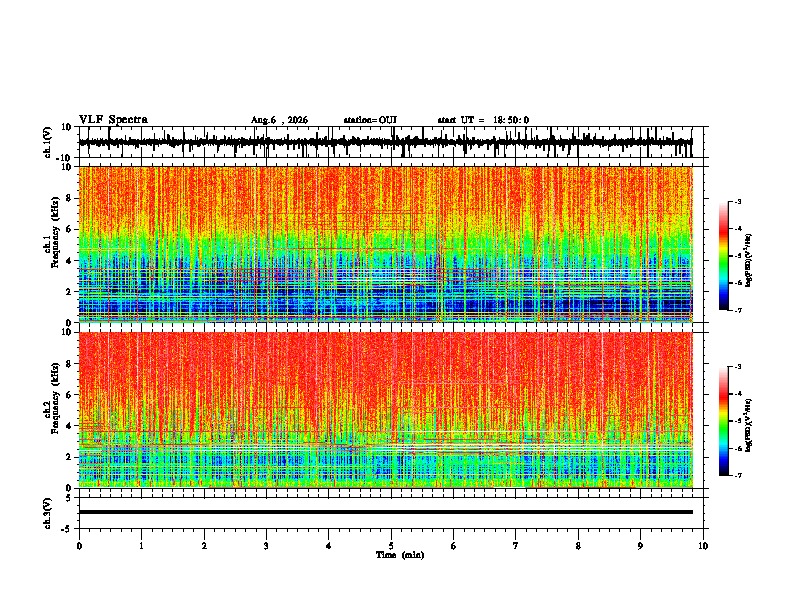Viewport: 792px width, 612px height.
Task: Click the time axis tick label "10"
Action: pyautogui.click(x=703, y=546)
